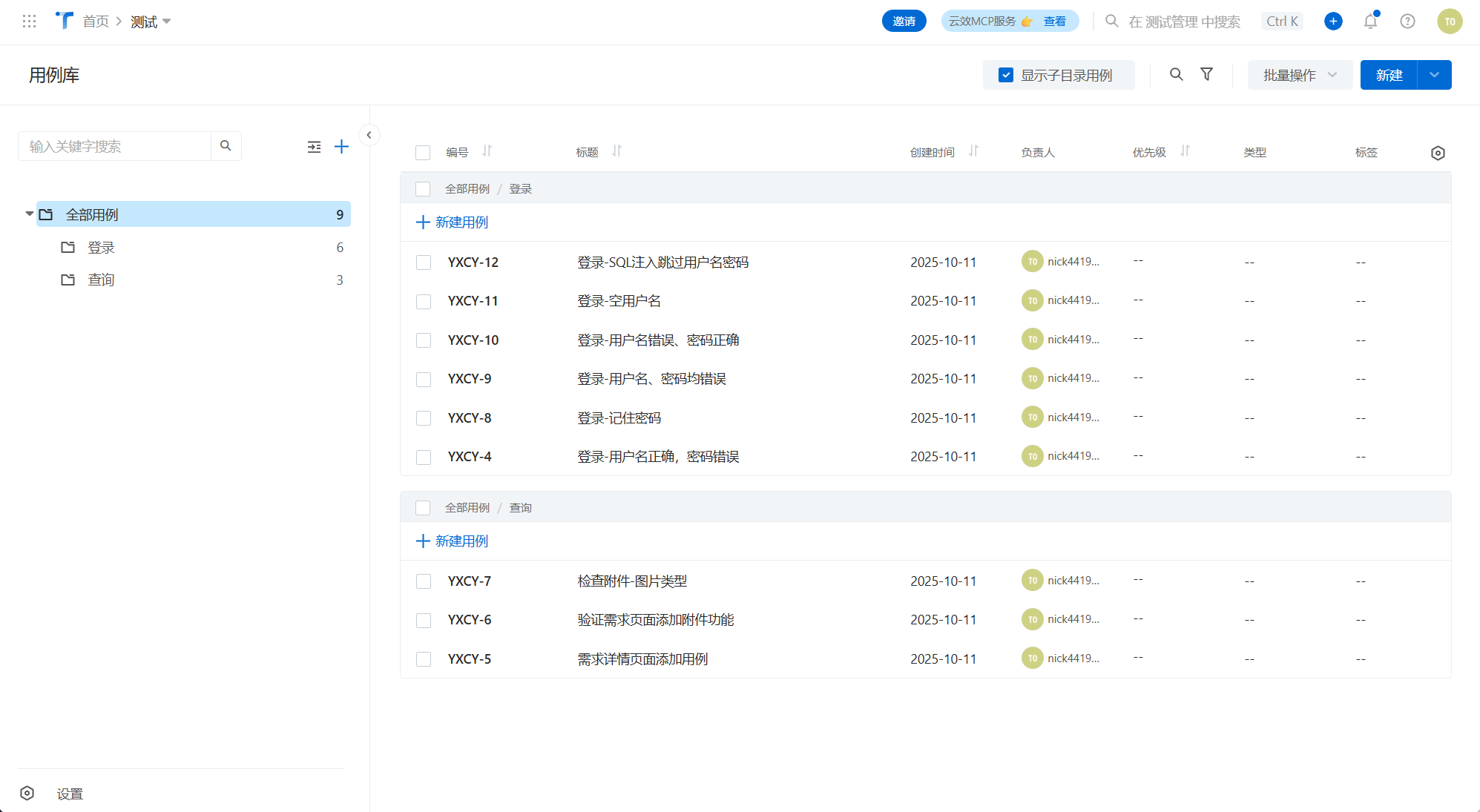Viewport: 1480px width, 812px height.
Task: Select the 查询 folder in the tree
Action: click(x=101, y=280)
